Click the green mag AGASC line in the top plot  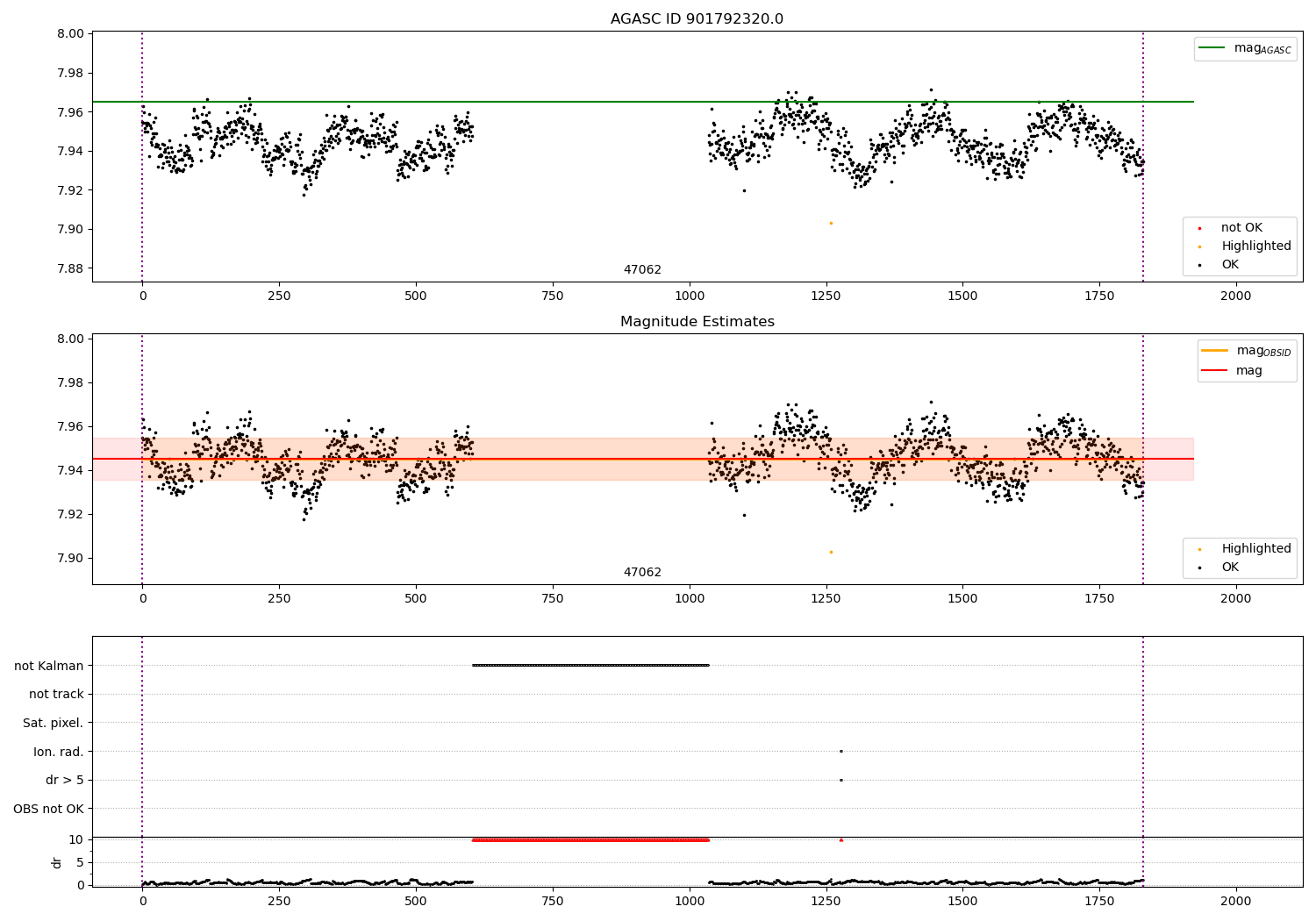pyautogui.click(x=642, y=102)
